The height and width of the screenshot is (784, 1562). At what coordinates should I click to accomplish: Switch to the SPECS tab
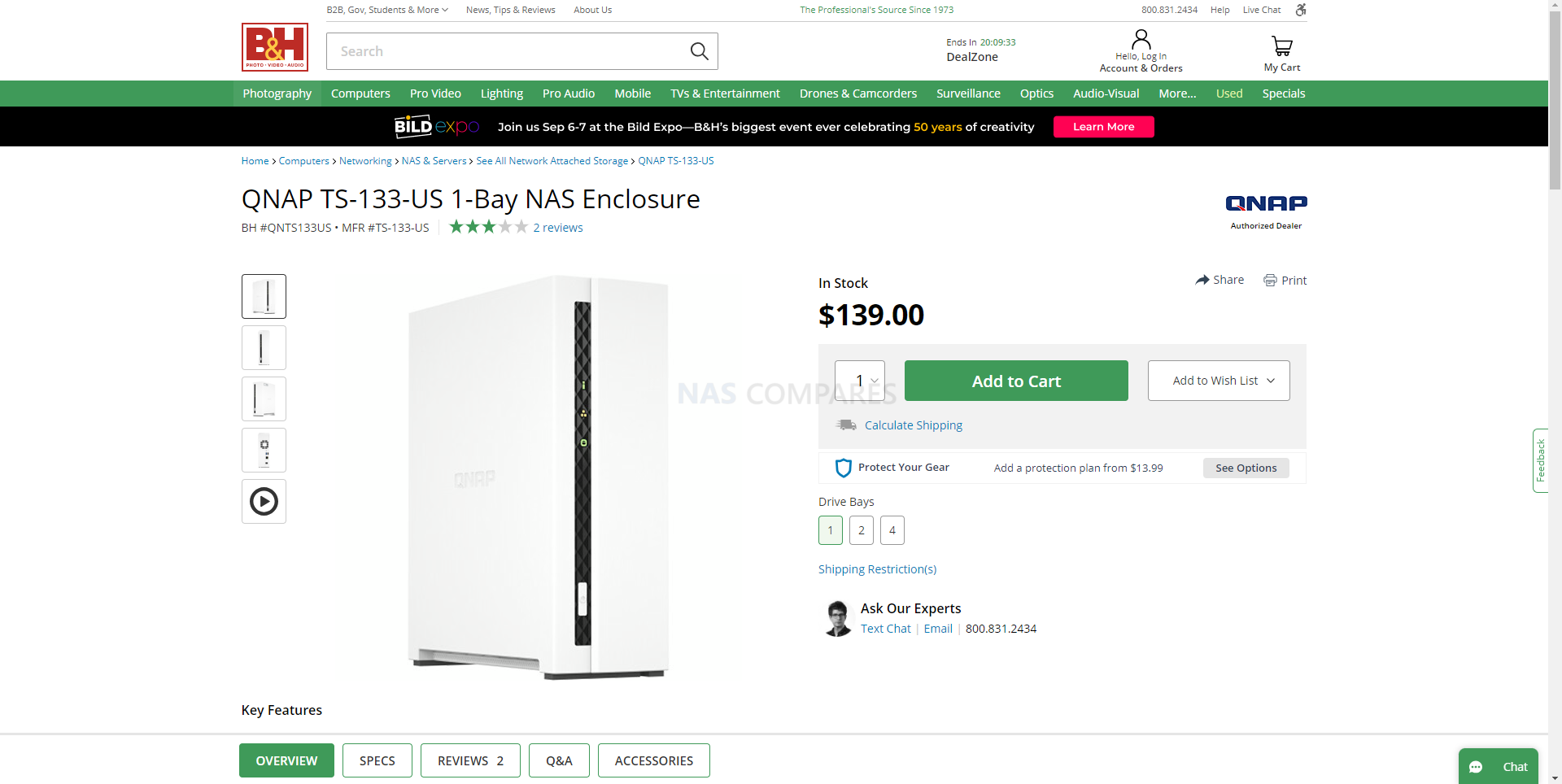click(x=377, y=760)
